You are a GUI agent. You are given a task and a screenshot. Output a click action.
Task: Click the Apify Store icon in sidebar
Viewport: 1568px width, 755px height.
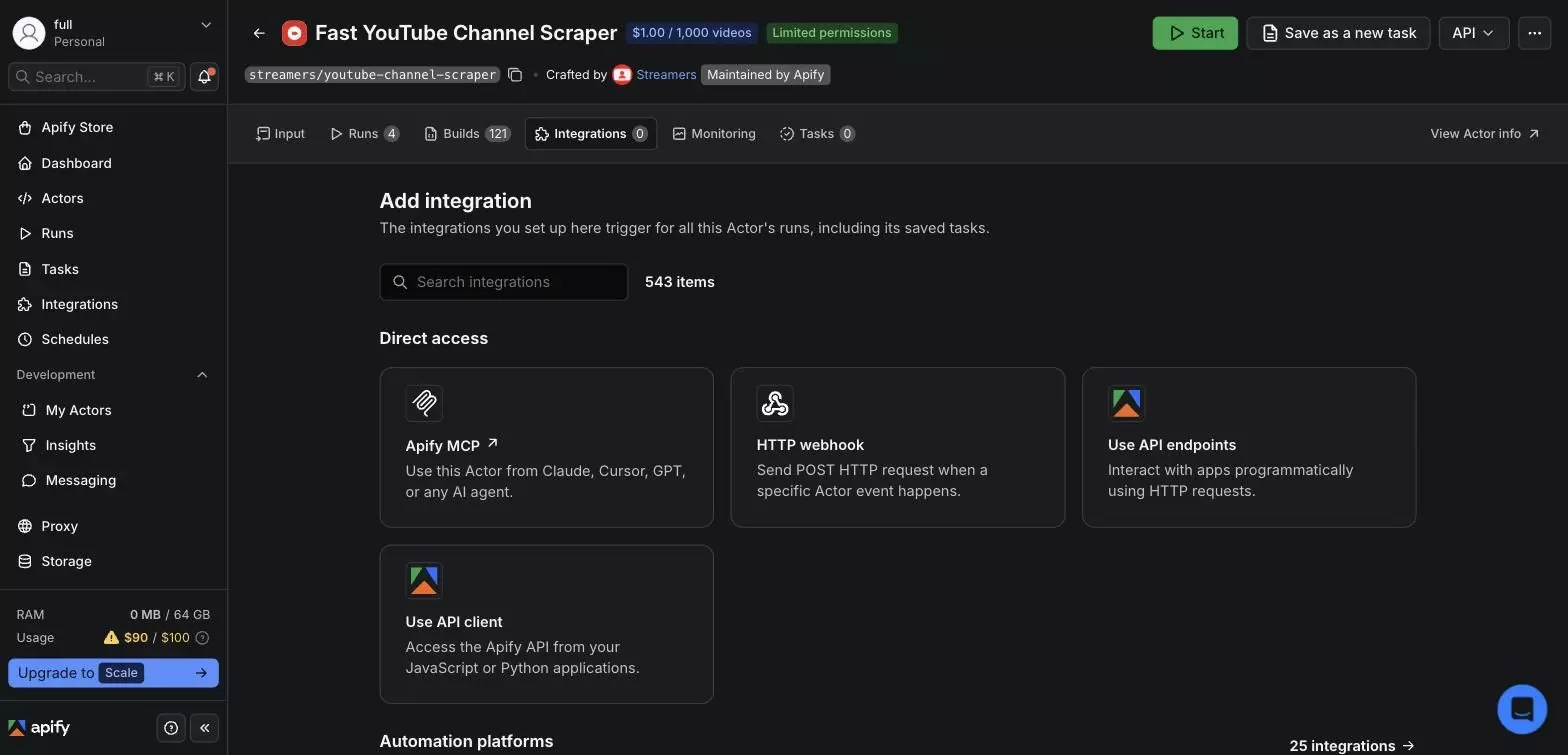point(25,128)
